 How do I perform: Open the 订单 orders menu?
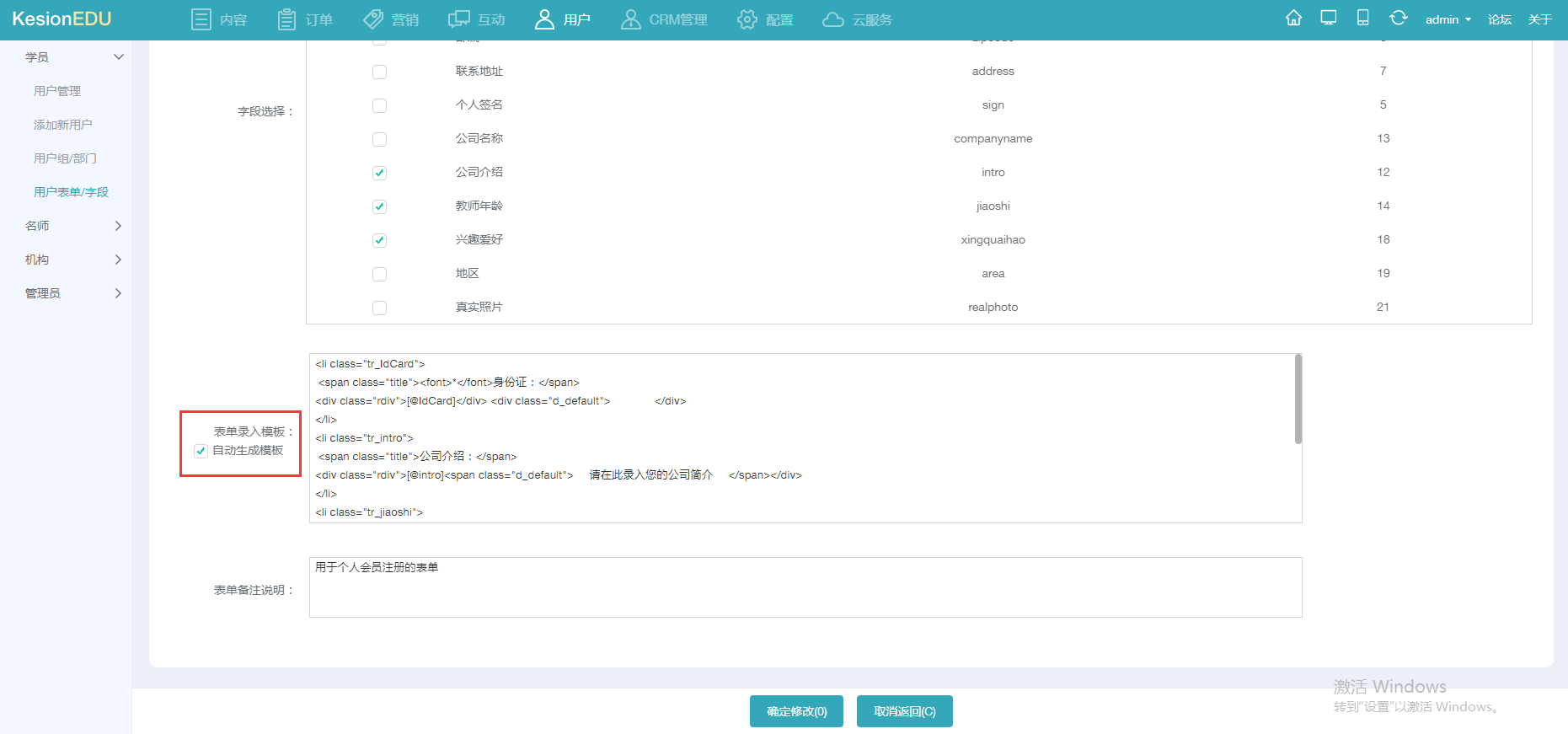click(305, 19)
